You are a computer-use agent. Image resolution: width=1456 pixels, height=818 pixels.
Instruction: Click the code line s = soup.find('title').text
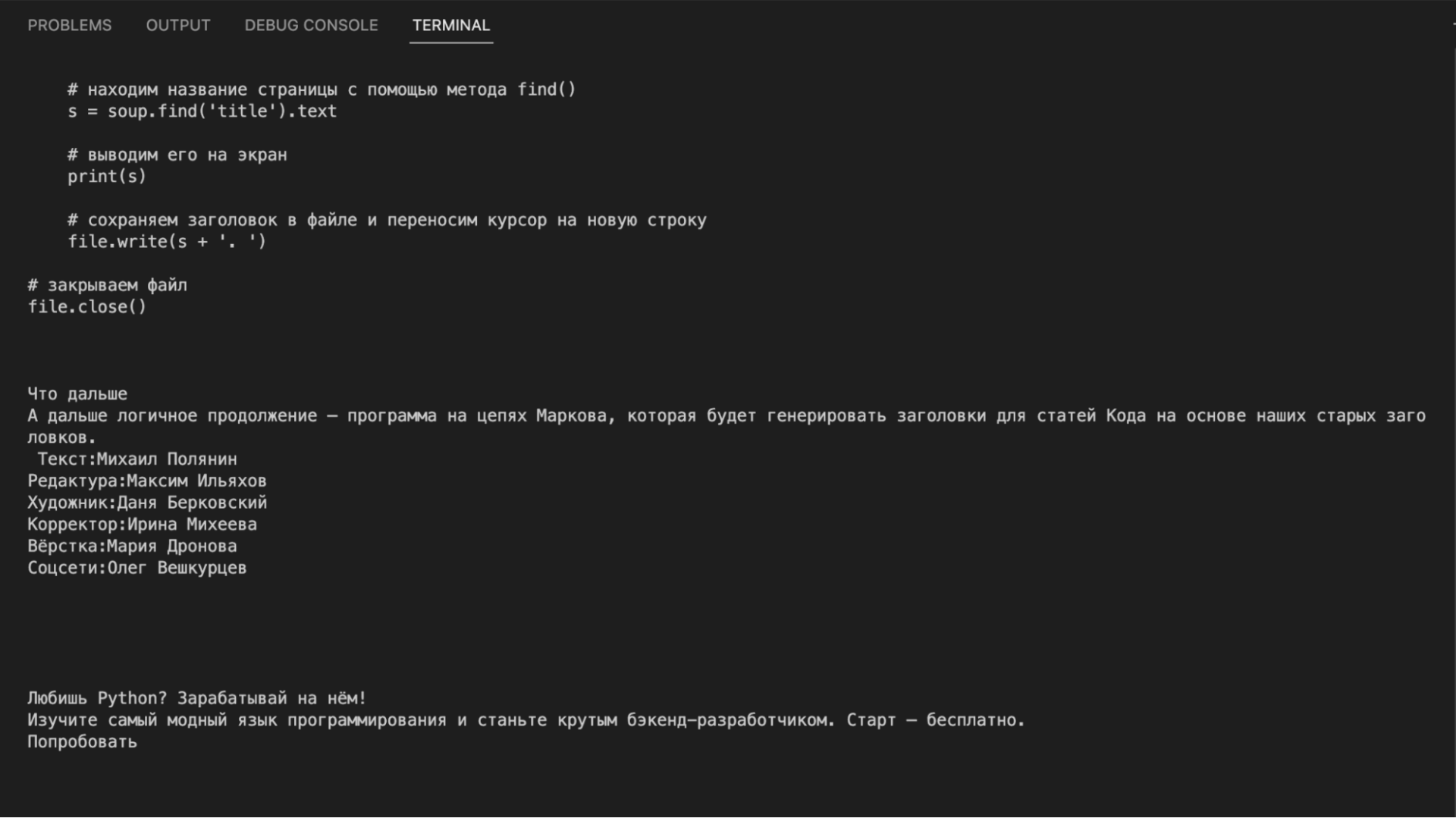202,111
